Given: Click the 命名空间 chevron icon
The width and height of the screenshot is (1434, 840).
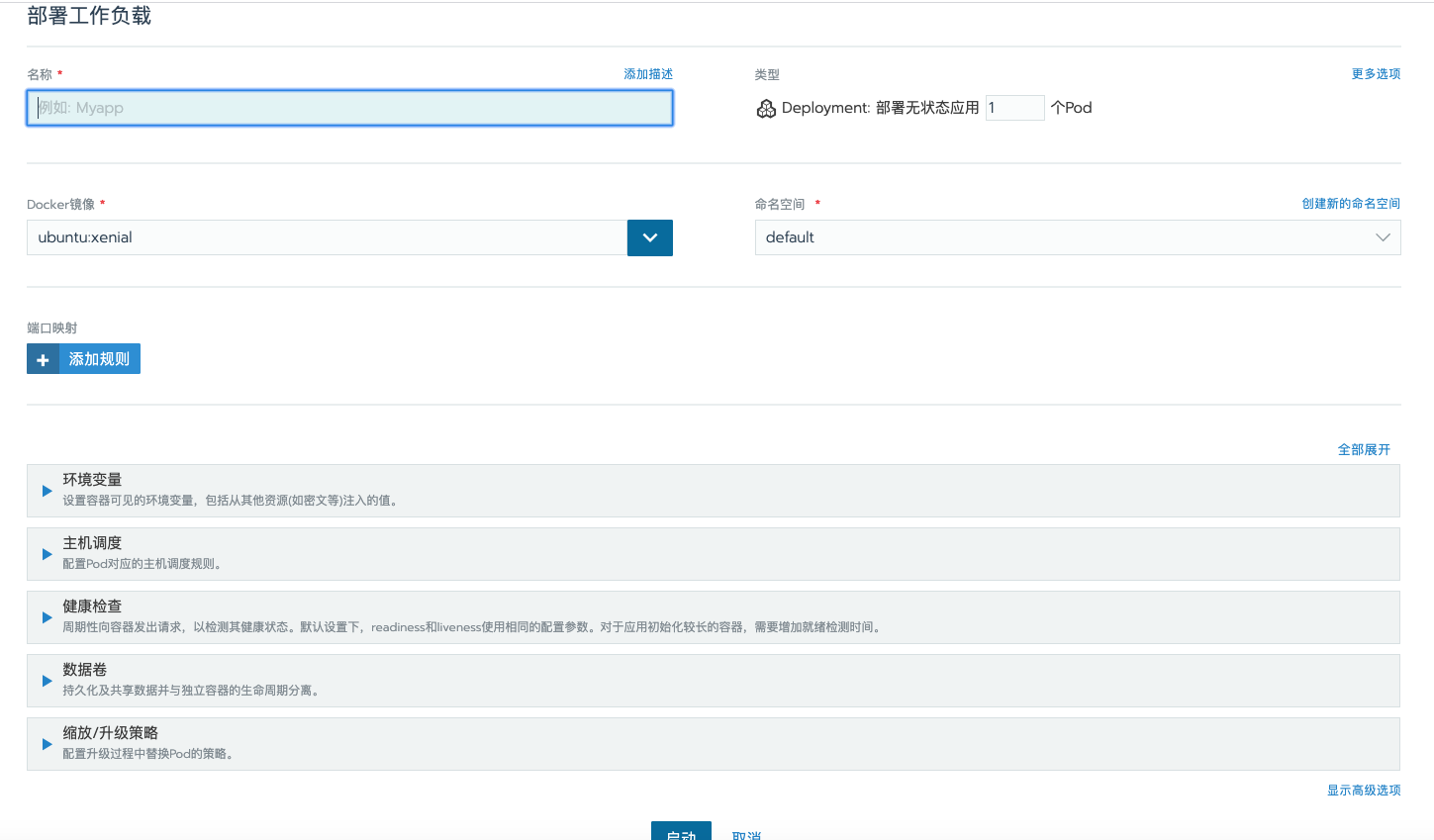Looking at the screenshot, I should (x=1385, y=237).
